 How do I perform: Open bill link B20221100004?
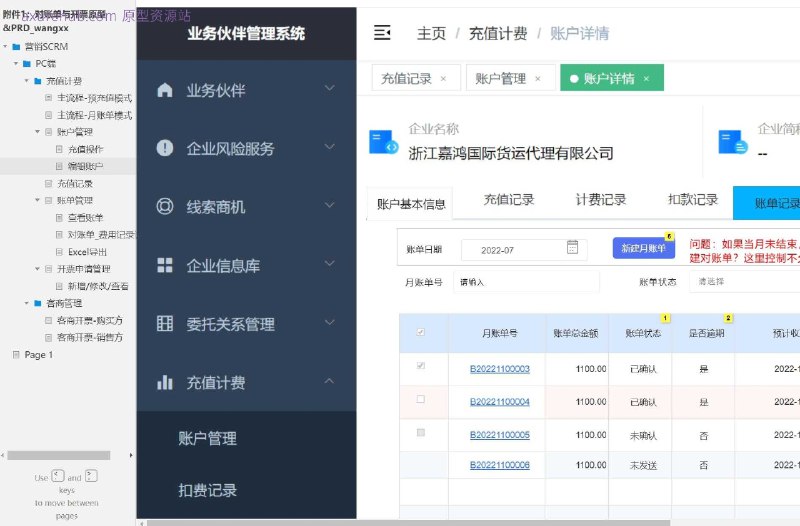click(499, 402)
